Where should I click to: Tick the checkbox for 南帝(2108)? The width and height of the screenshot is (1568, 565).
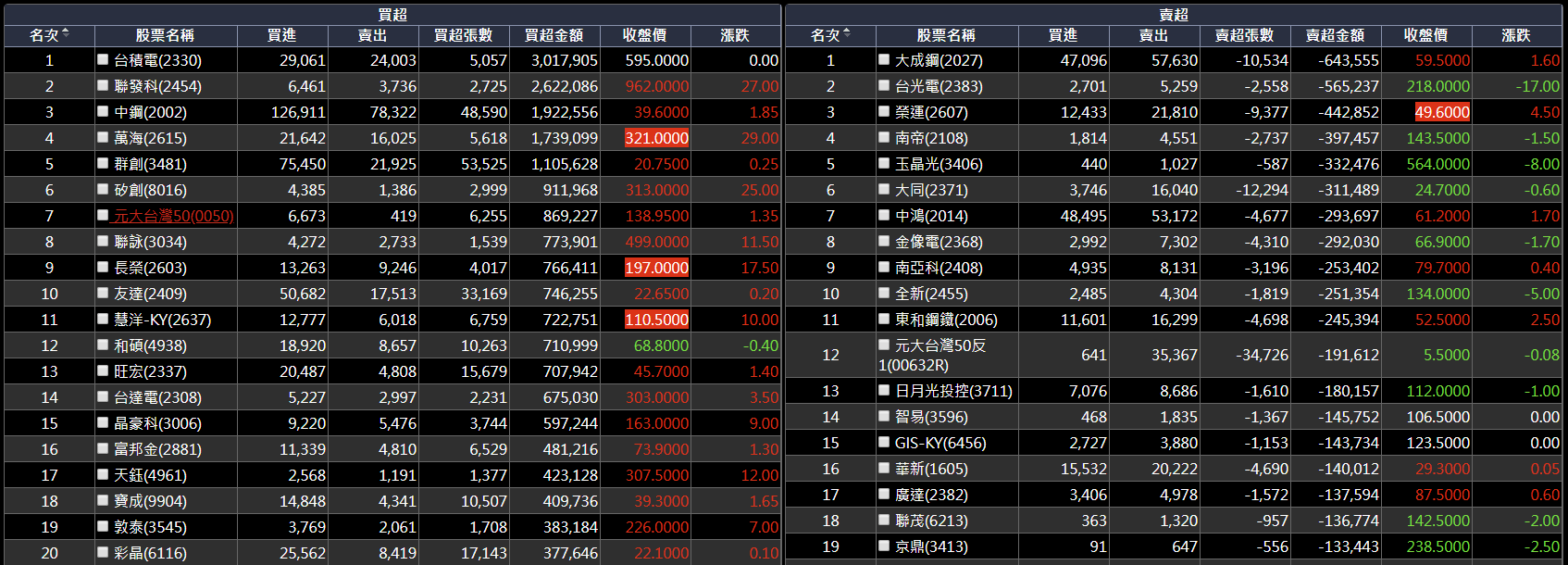884,137
